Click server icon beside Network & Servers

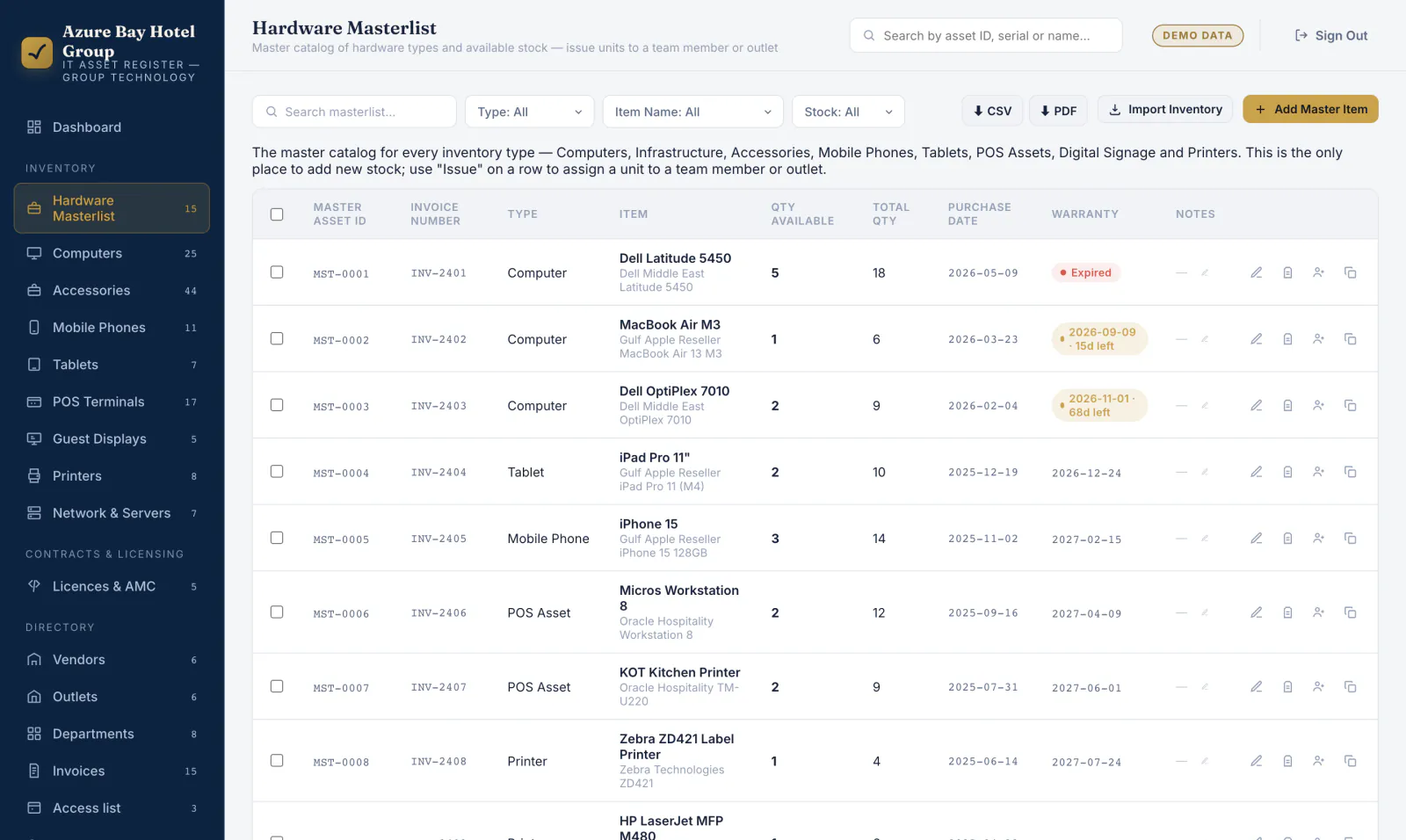pos(34,513)
